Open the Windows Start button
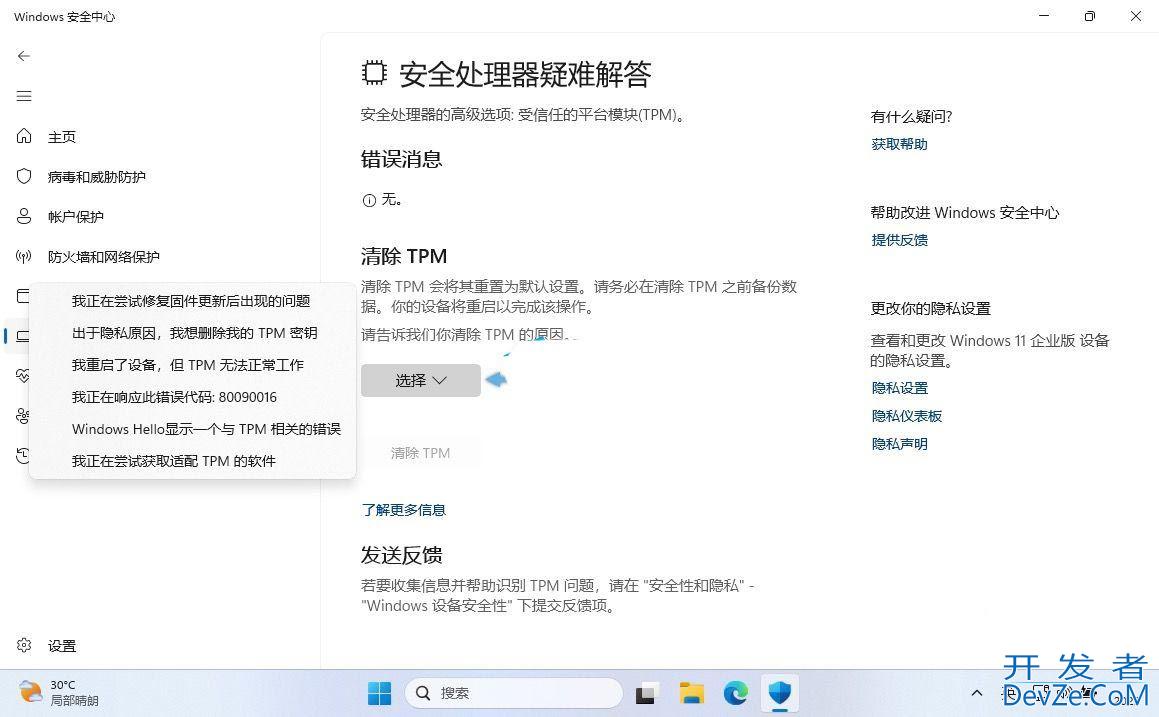The width and height of the screenshot is (1159, 717). pyautogui.click(x=379, y=693)
